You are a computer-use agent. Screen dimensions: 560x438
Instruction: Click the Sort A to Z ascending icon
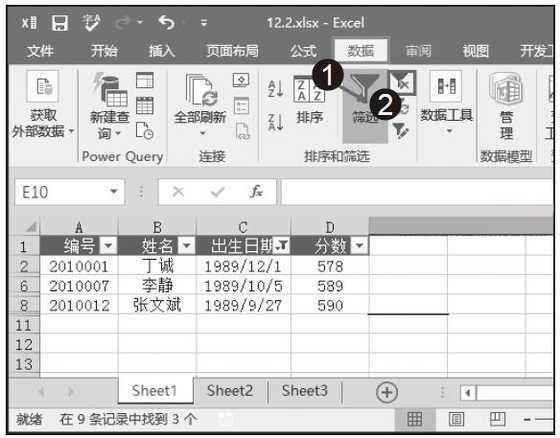point(276,88)
